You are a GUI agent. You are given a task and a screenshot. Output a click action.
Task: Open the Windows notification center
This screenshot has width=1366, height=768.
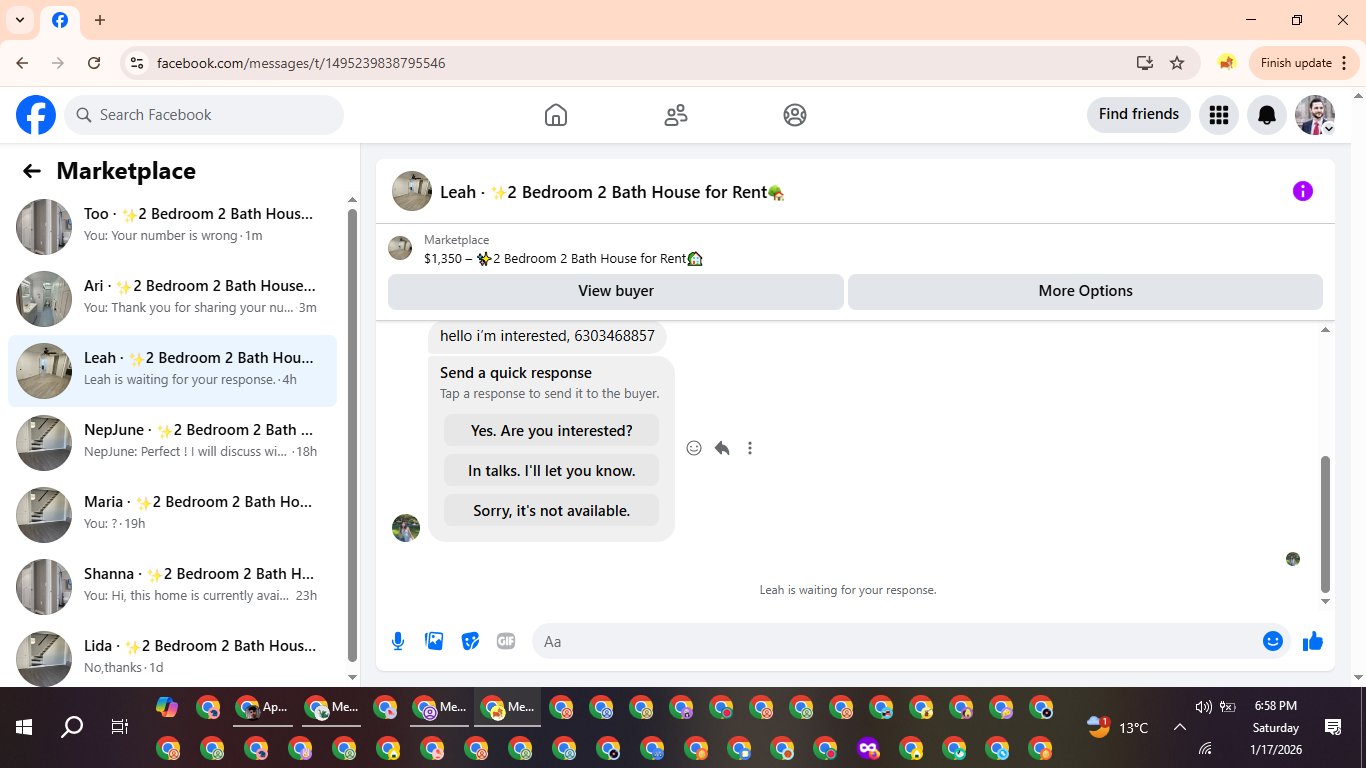[x=1332, y=727]
